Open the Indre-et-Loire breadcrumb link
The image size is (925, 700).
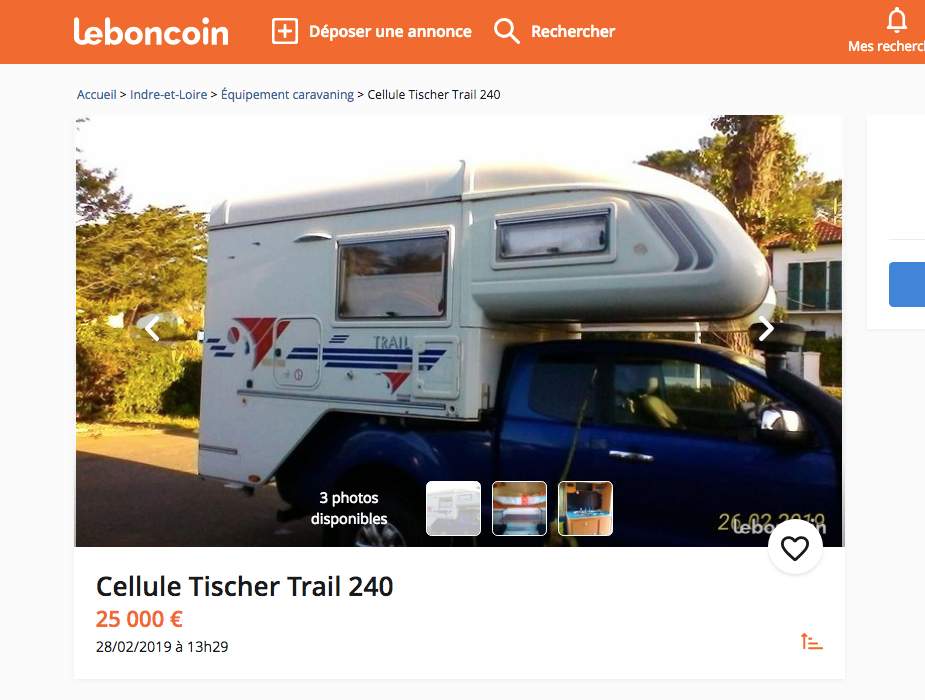[x=169, y=94]
